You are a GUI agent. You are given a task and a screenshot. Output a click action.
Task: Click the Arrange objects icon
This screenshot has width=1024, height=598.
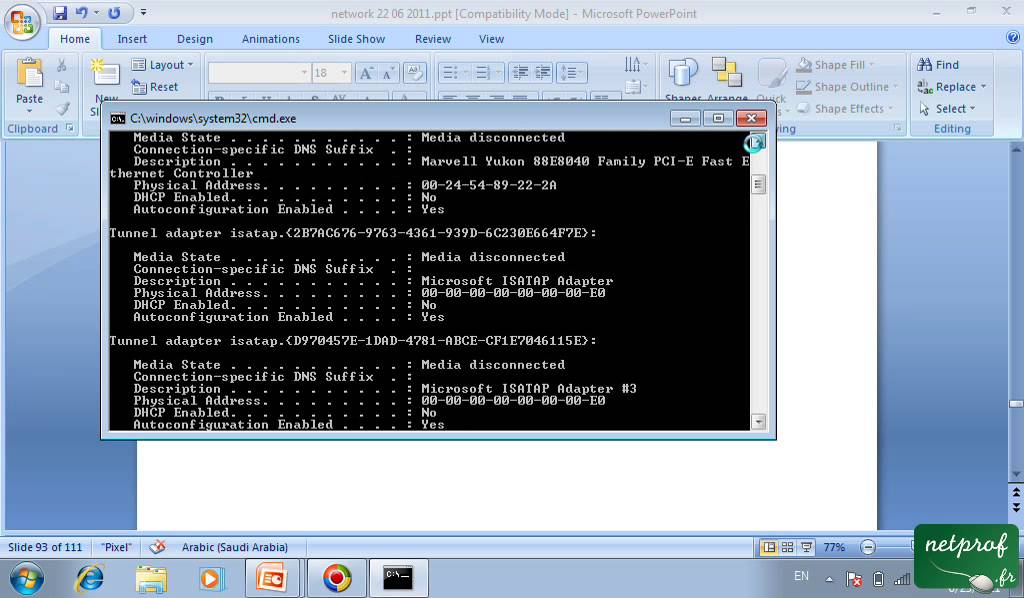point(726,72)
